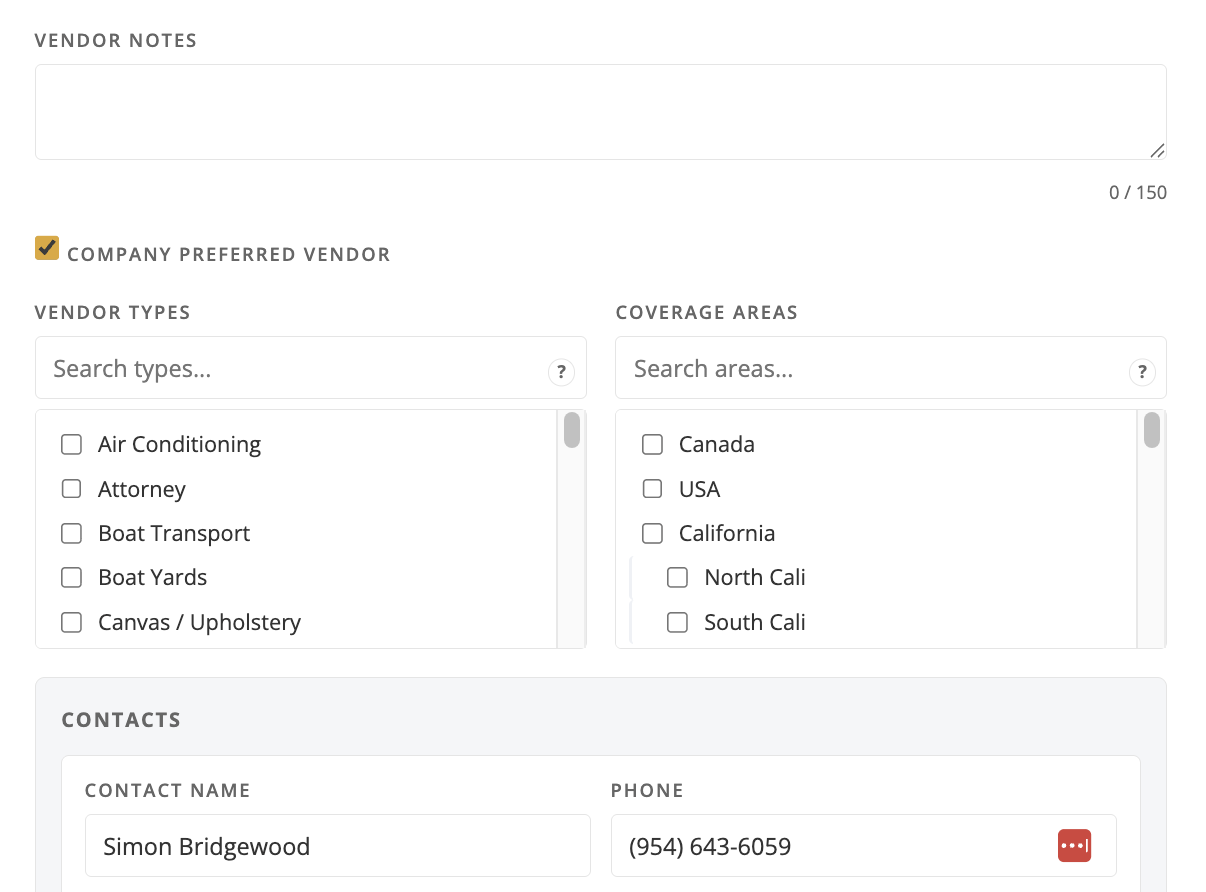Check the Canada coverage area
The width and height of the screenshot is (1206, 892).
(x=652, y=444)
